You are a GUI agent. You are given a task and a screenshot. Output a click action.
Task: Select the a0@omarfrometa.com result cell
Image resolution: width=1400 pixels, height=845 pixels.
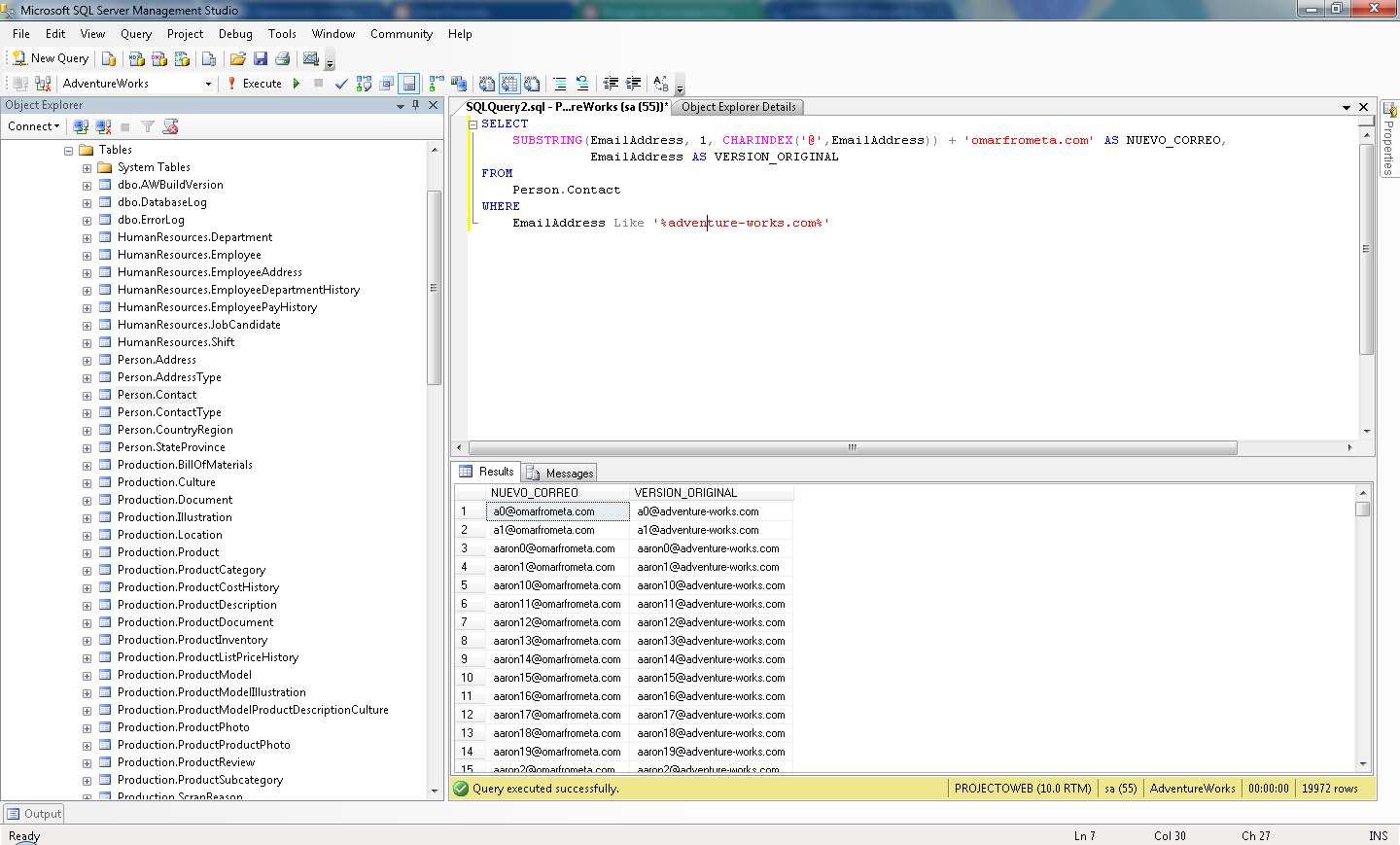558,511
